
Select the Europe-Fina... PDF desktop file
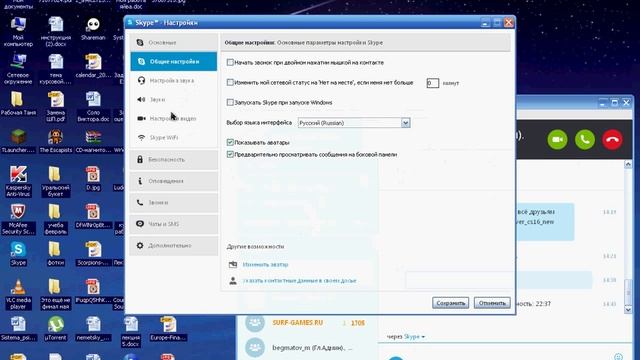point(168,329)
